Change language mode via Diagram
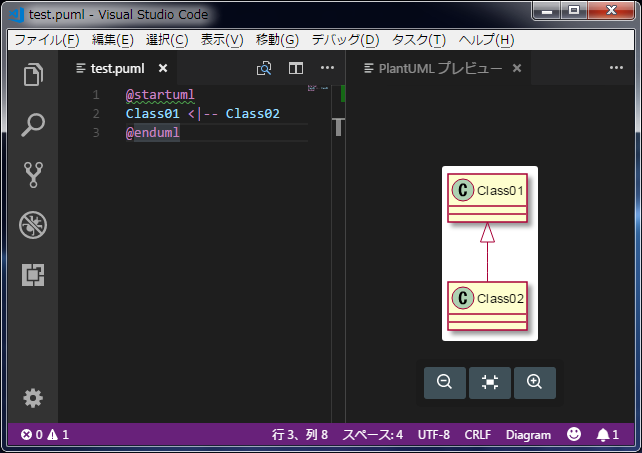Image resolution: width=642 pixels, height=453 pixels. [528, 435]
